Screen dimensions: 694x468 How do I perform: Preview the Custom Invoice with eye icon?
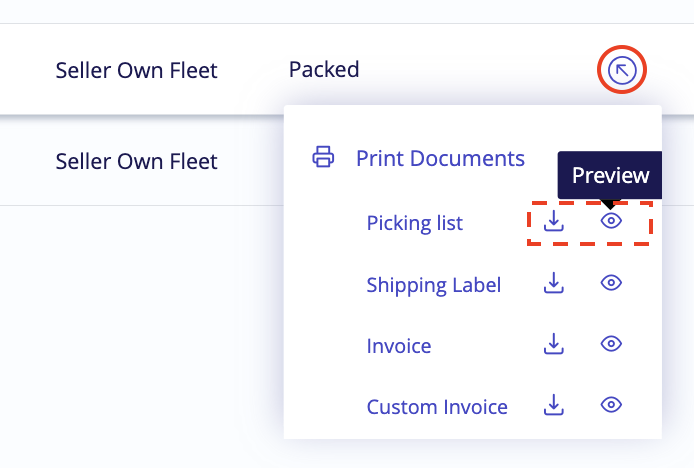611,405
